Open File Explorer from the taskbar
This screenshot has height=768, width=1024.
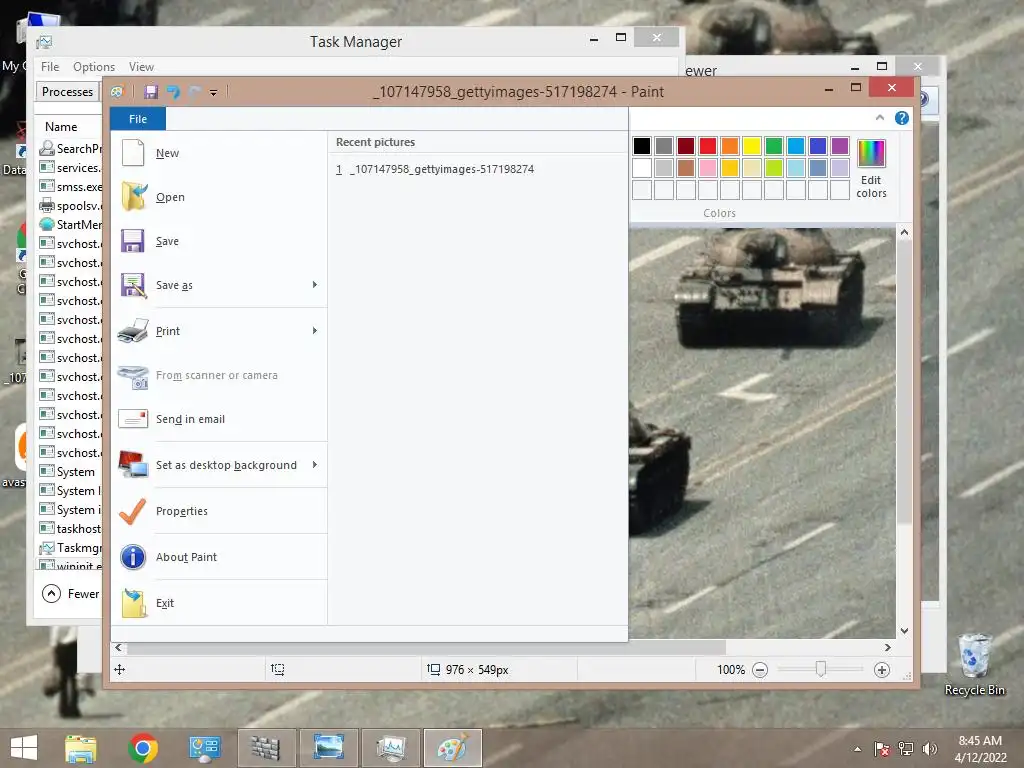click(x=80, y=748)
